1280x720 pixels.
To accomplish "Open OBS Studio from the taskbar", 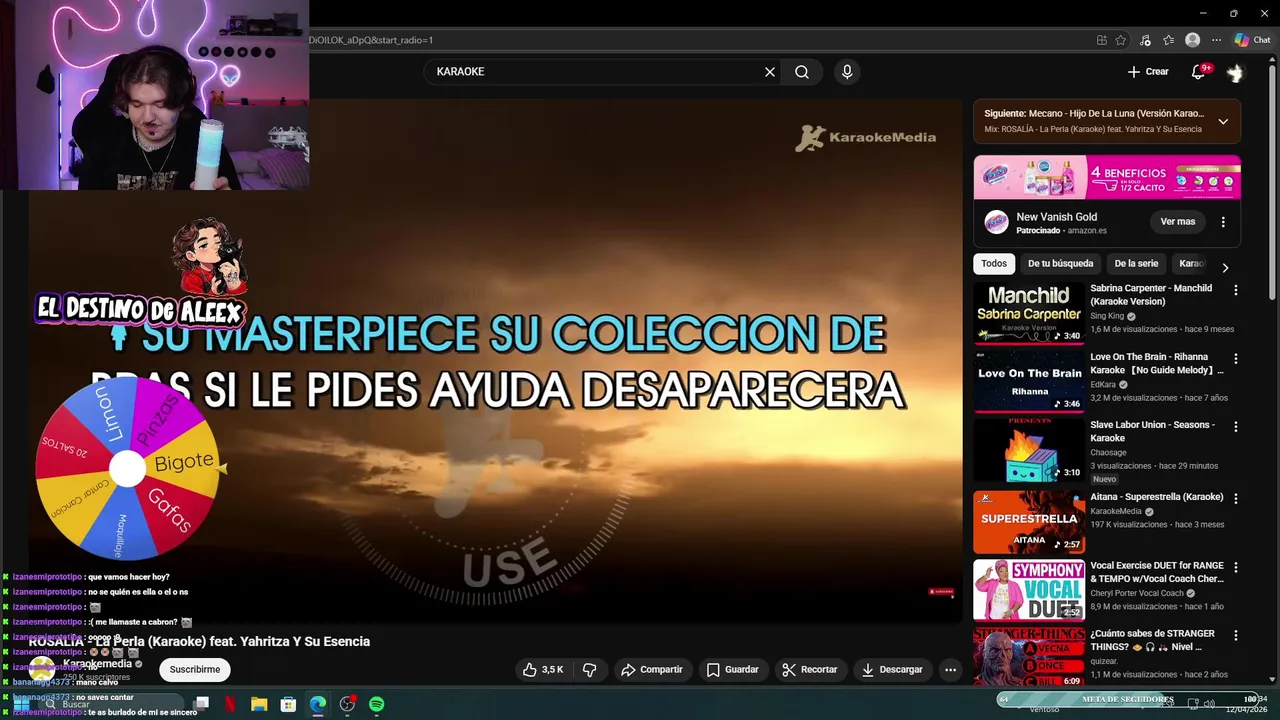I will [347, 704].
